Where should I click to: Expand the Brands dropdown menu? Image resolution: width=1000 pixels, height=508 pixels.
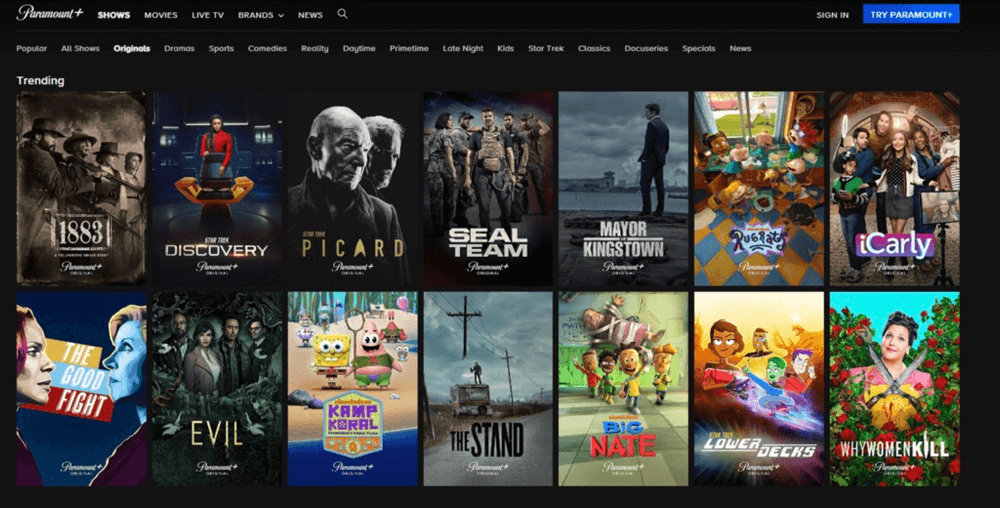tap(261, 15)
